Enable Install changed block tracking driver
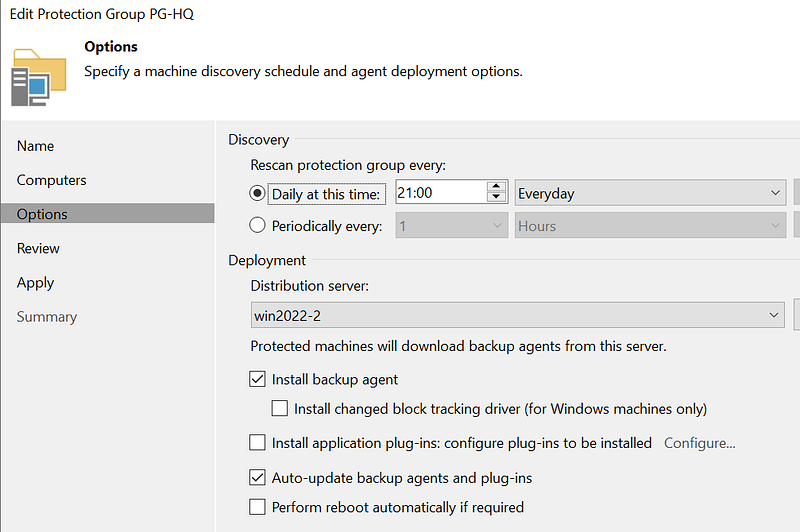Screen dimensions: 800x532 280,409
